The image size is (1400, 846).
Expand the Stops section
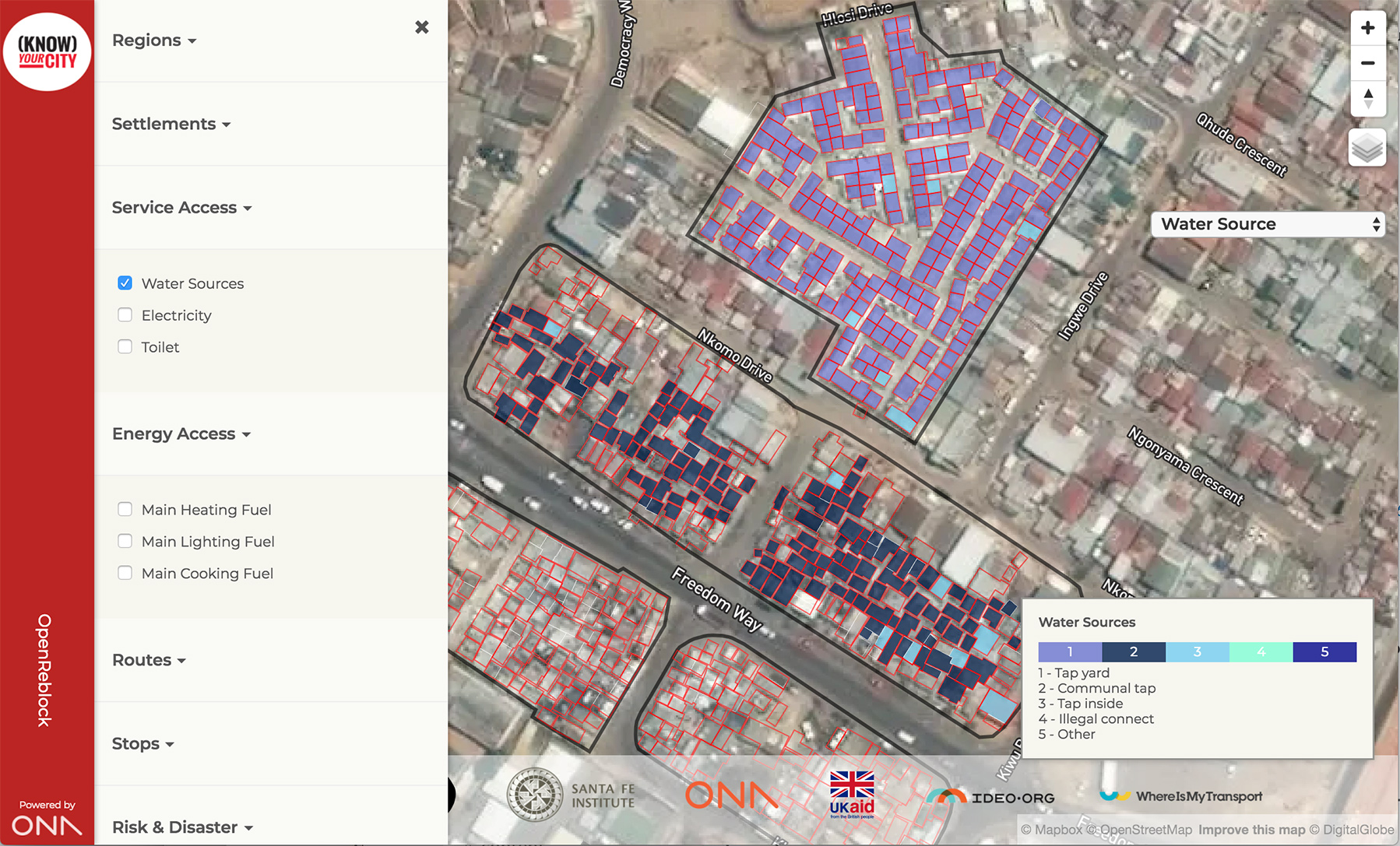(143, 743)
